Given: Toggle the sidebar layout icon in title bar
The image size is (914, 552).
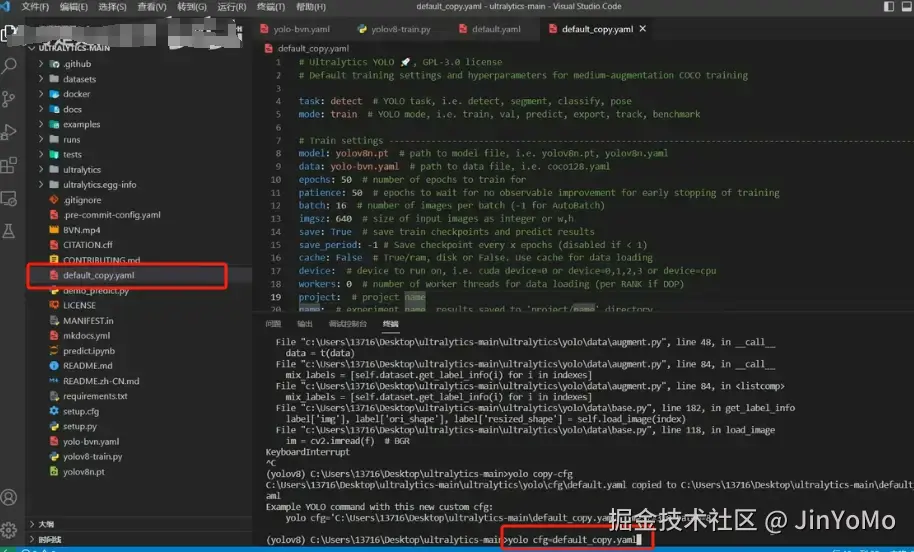Looking at the screenshot, I should [x=888, y=6].
